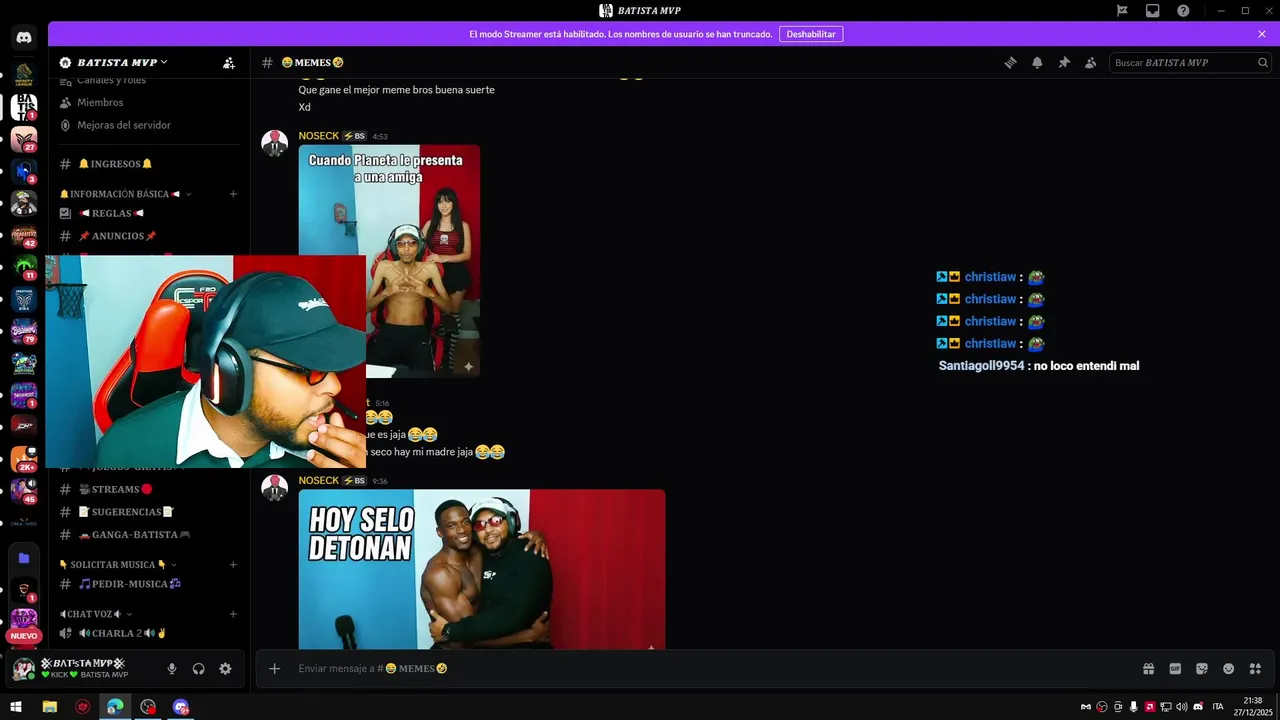Open the Inbox icon in the title bar
1280x720 pixels.
(x=1152, y=11)
